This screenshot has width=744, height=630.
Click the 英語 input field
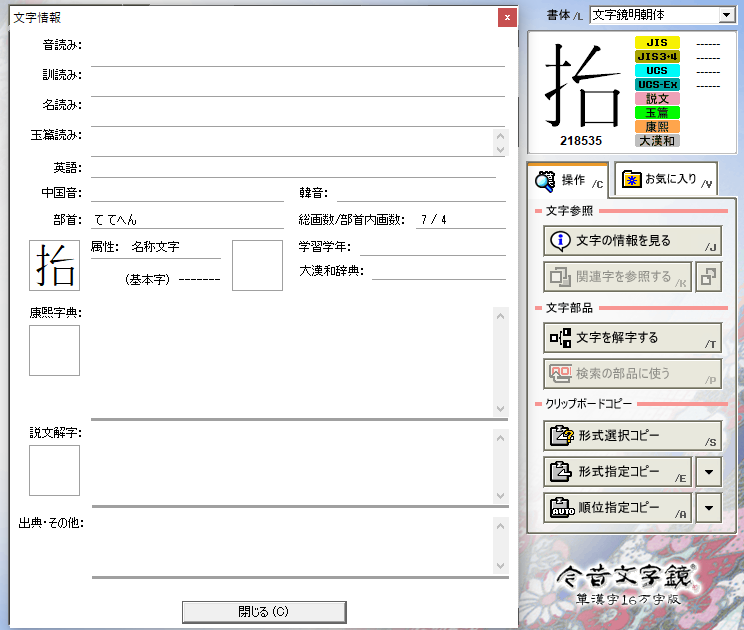[x=293, y=167]
